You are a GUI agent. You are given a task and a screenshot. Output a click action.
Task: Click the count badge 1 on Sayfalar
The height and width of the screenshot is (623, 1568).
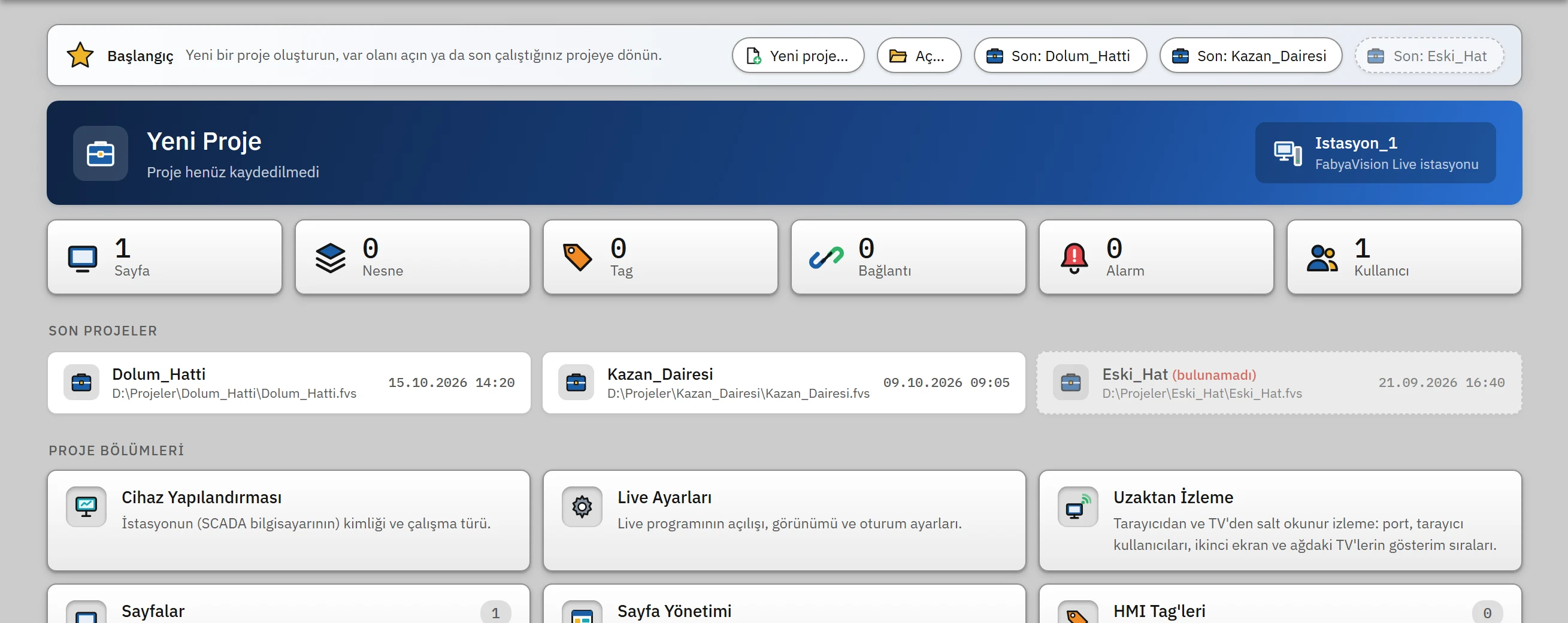(495, 612)
